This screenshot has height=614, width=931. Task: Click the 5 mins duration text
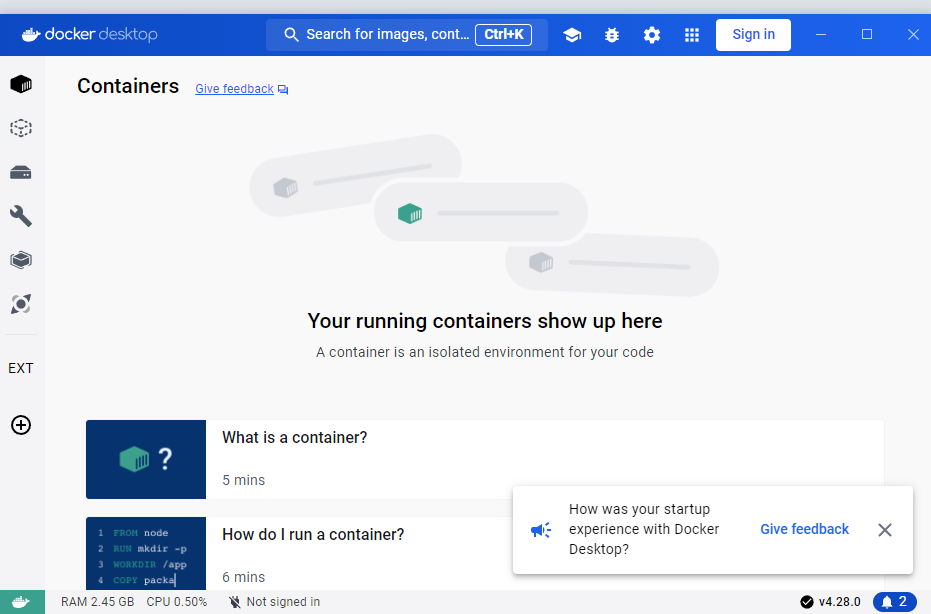coord(243,480)
